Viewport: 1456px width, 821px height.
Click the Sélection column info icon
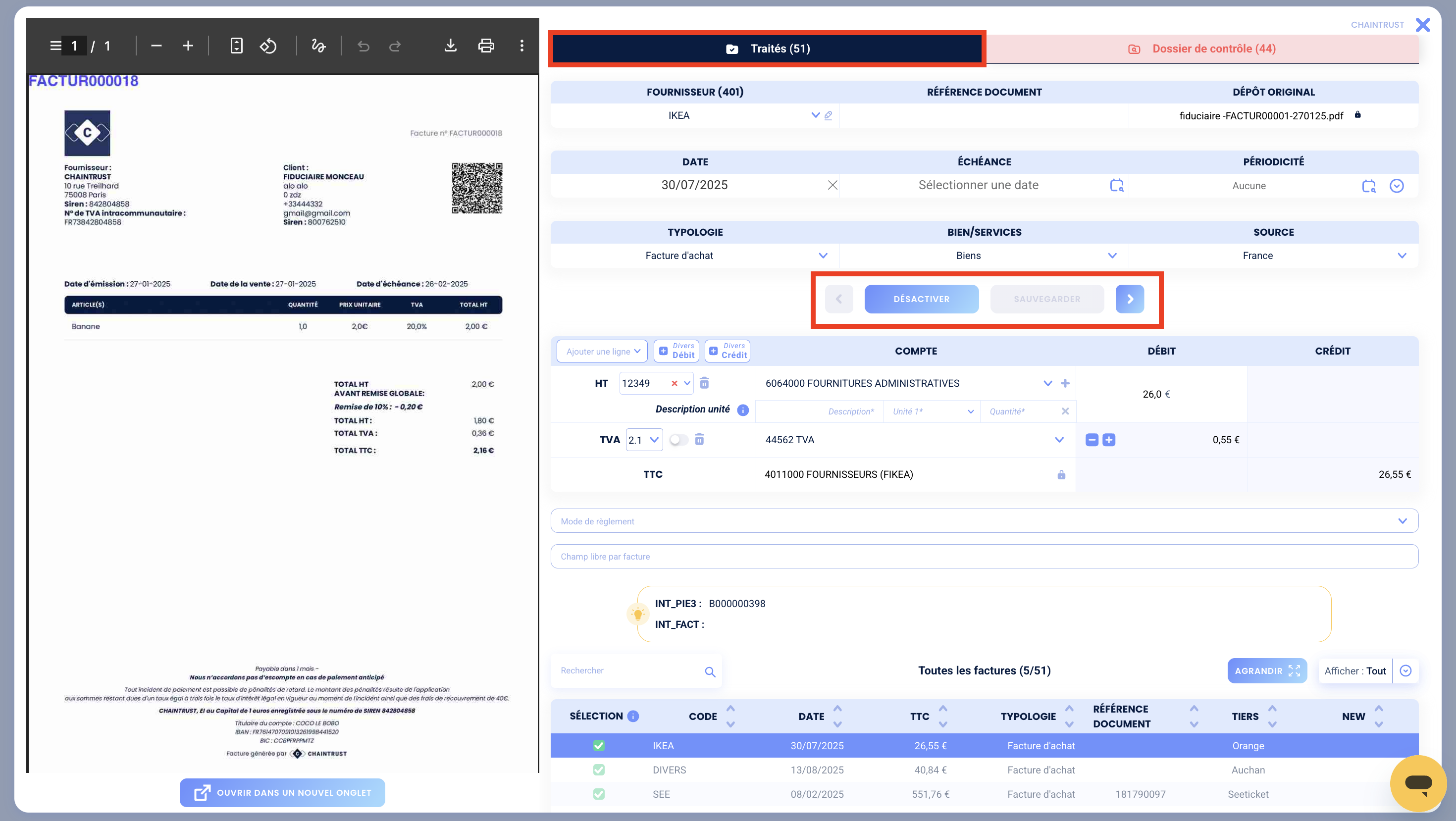pyautogui.click(x=633, y=716)
